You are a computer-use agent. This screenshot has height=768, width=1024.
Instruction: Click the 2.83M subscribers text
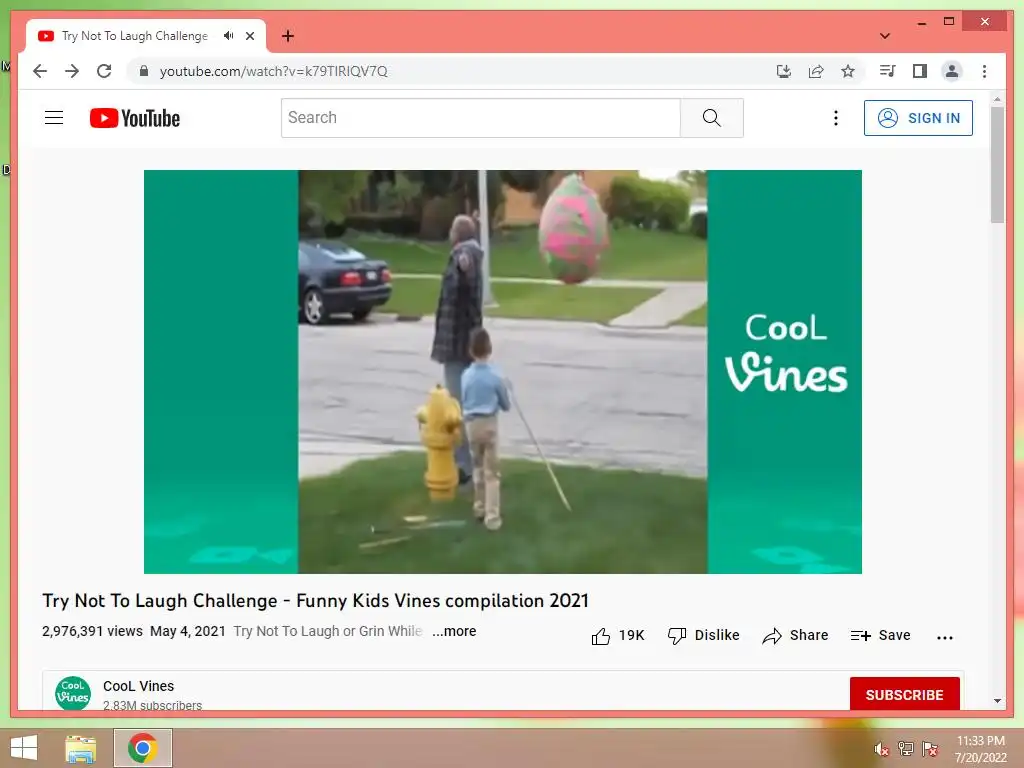pyautogui.click(x=152, y=705)
